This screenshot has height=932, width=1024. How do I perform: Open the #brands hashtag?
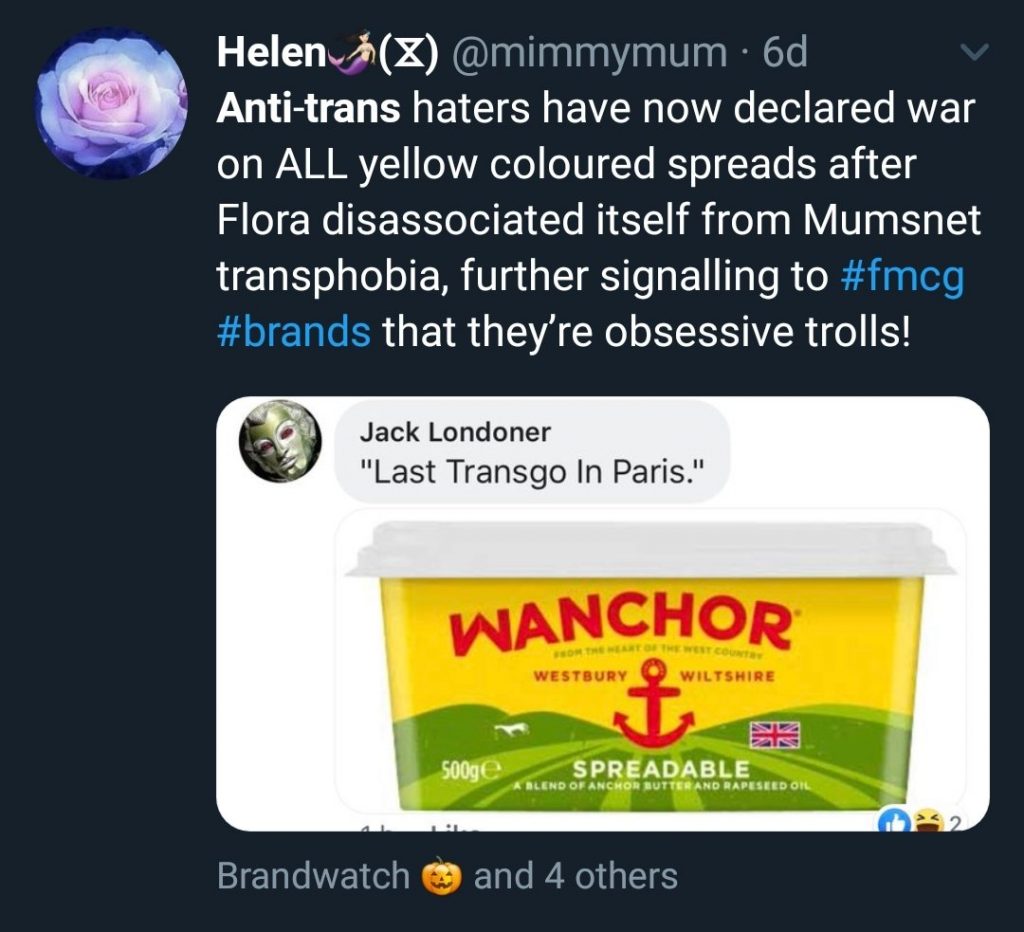coord(294,332)
